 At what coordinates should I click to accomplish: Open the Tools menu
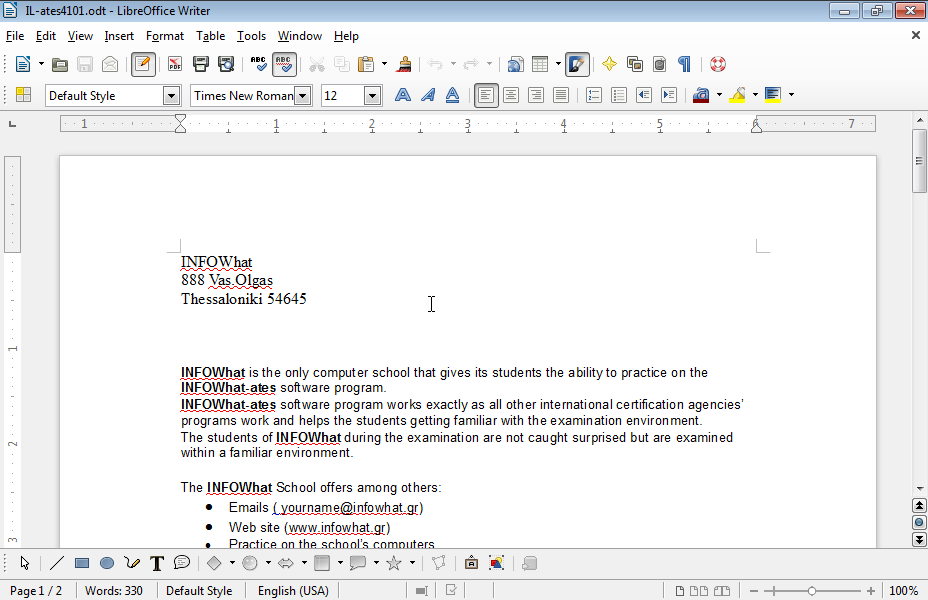coord(251,36)
